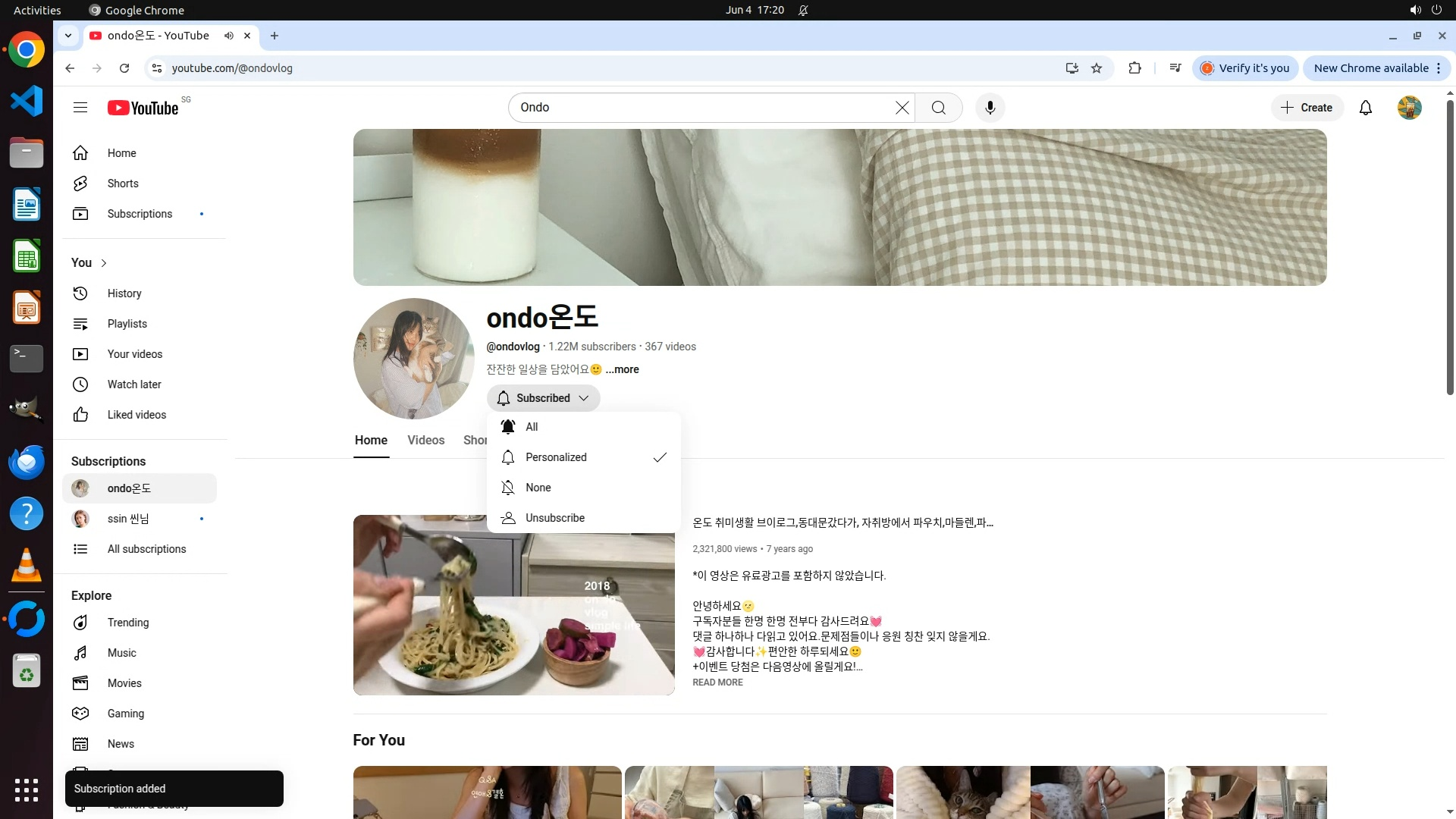The height and width of the screenshot is (819, 1456).
Task: Click the Create button
Action: pyautogui.click(x=1307, y=108)
